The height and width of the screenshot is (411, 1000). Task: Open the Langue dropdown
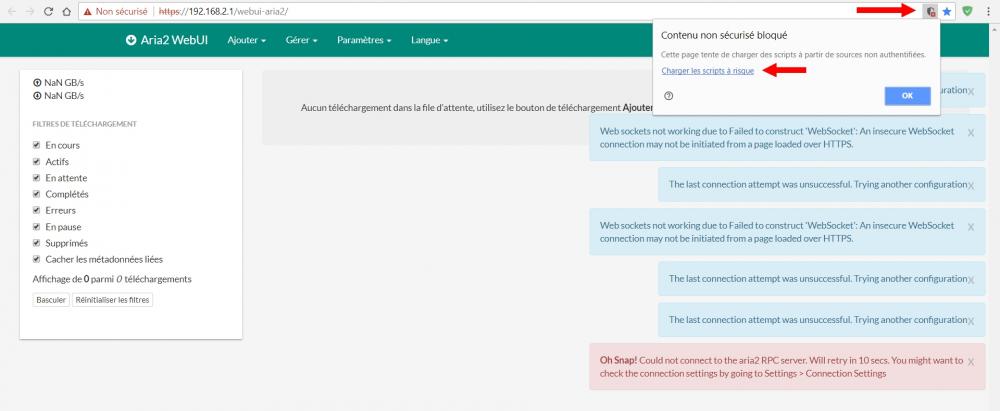(x=429, y=40)
